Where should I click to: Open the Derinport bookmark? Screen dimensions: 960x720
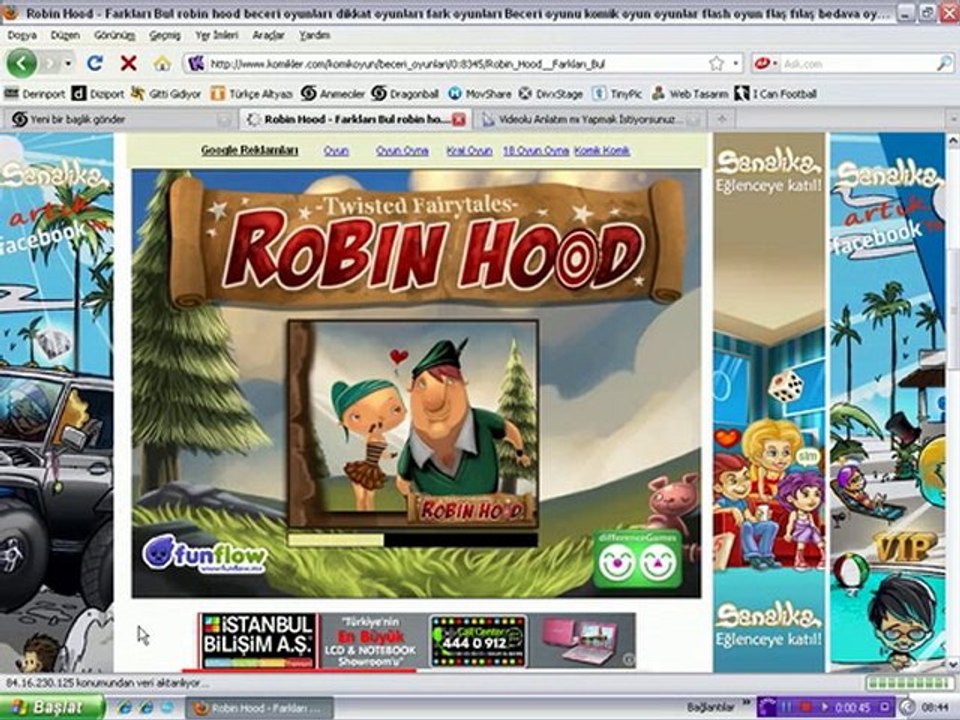34,94
